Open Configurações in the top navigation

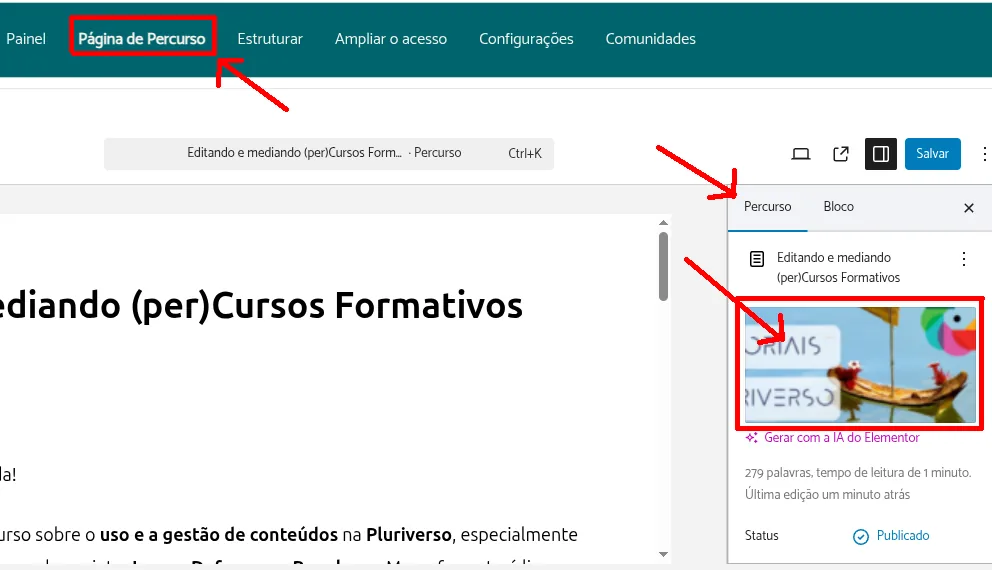pos(526,39)
